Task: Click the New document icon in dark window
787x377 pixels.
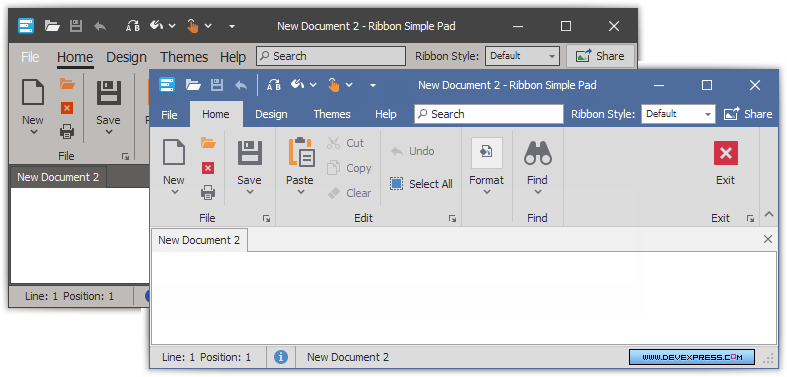Action: coord(33,92)
